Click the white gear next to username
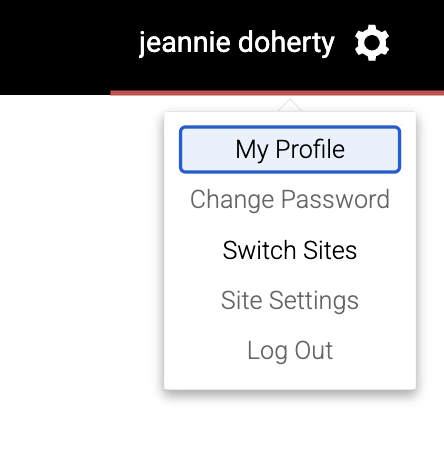The width and height of the screenshot is (444, 470). click(372, 43)
